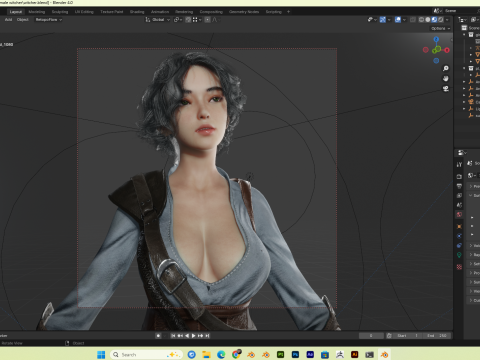The height and width of the screenshot is (360, 480).
Task: Open the orange Object properties tab
Action: 459,227
